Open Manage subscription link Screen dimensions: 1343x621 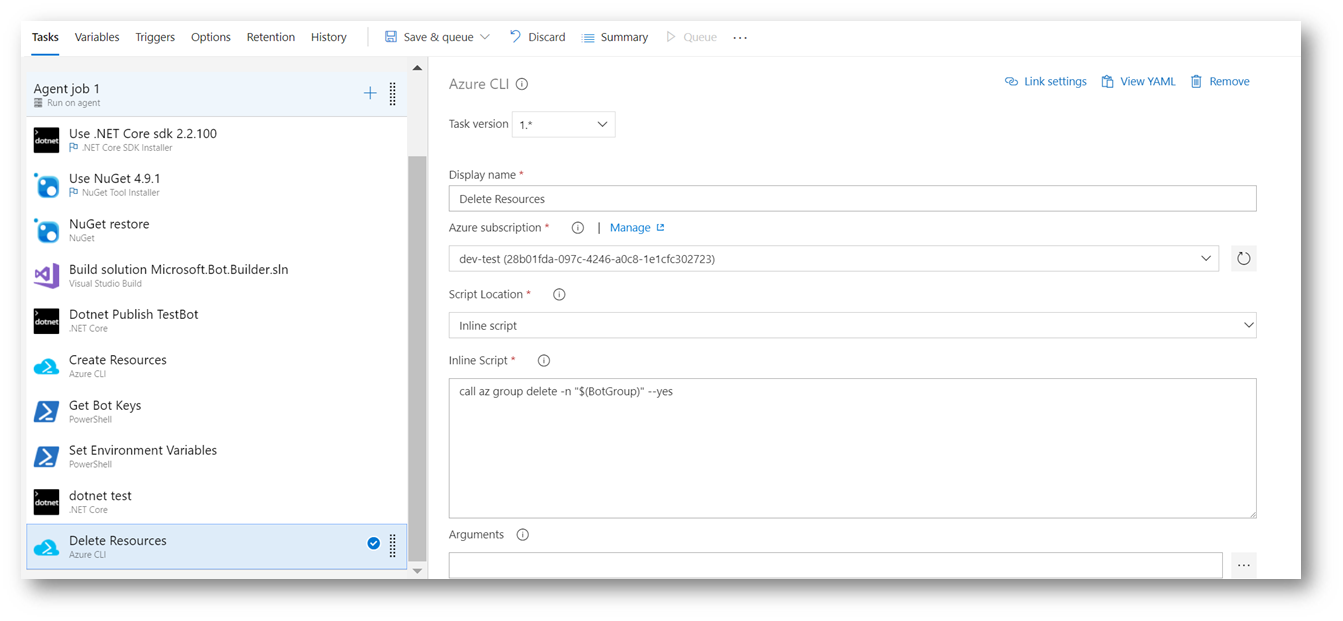637,228
